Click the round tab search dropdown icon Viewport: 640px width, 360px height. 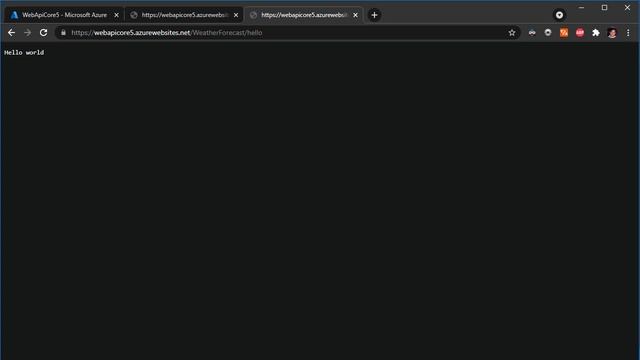tap(559, 15)
